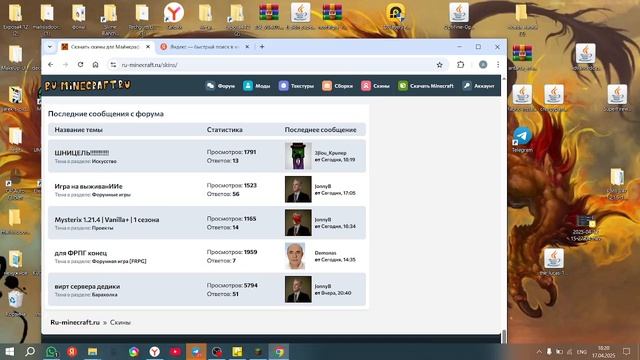Go back using the browser back arrow
This screenshot has height=360, width=640.
point(51,64)
